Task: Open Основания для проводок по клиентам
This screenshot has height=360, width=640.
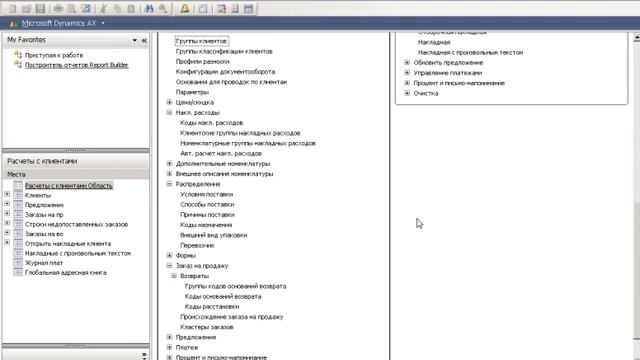Action: [231, 82]
